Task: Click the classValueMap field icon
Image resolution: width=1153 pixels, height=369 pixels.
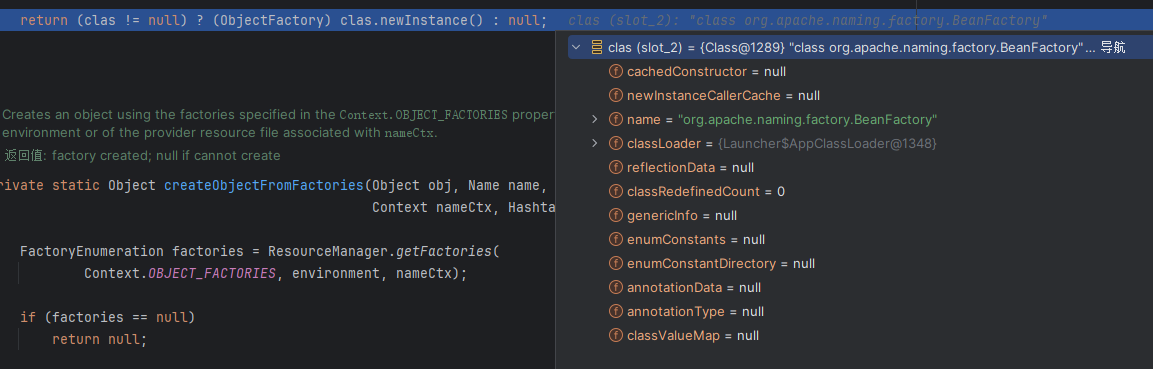Action: tap(615, 335)
